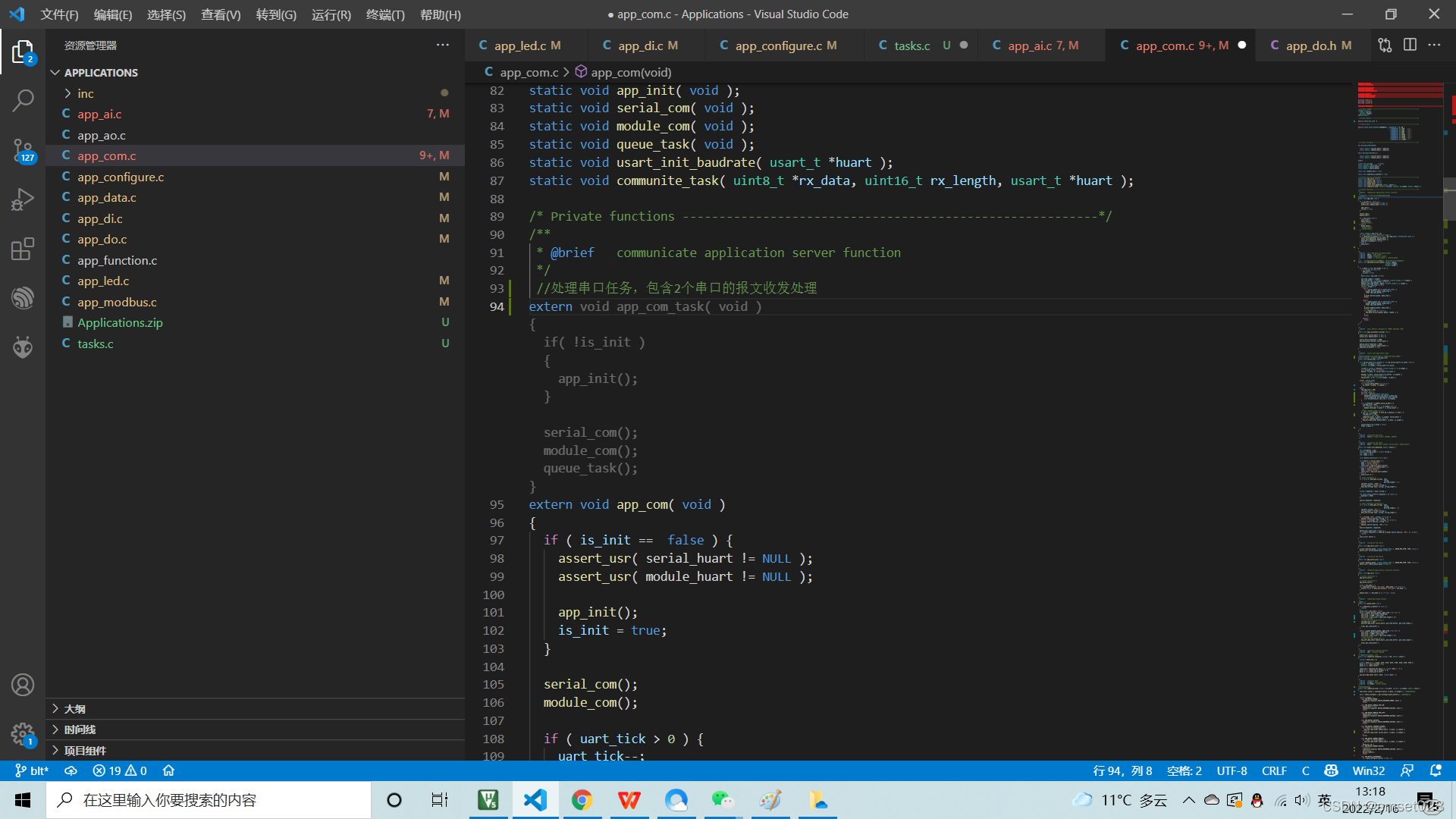Launch Chrome from the Windows taskbar
The height and width of the screenshot is (819, 1456).
582,800
